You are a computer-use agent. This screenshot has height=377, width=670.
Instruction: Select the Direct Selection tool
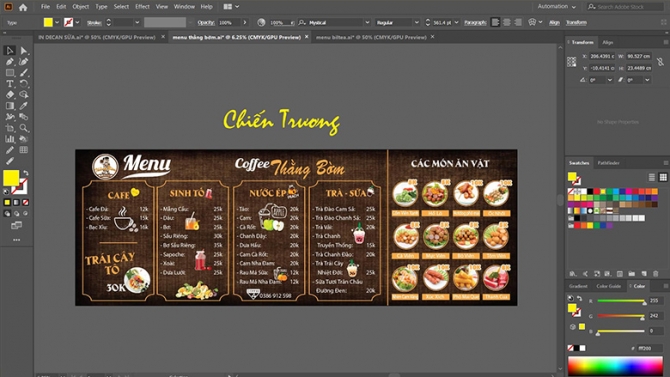click(24, 50)
